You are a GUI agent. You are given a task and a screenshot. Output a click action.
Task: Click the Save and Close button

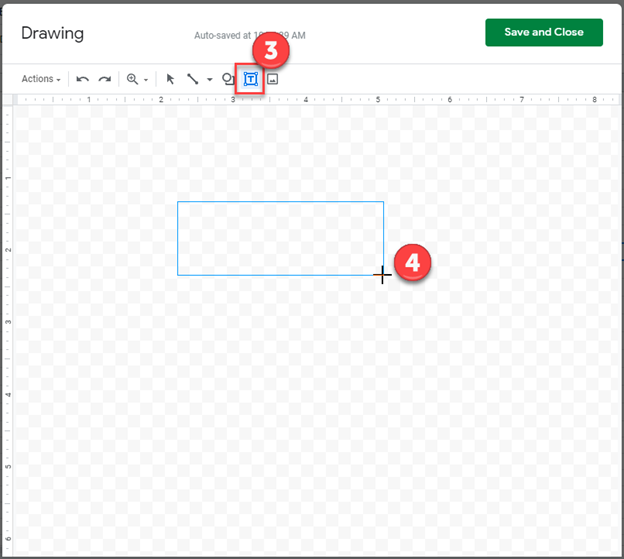(544, 32)
